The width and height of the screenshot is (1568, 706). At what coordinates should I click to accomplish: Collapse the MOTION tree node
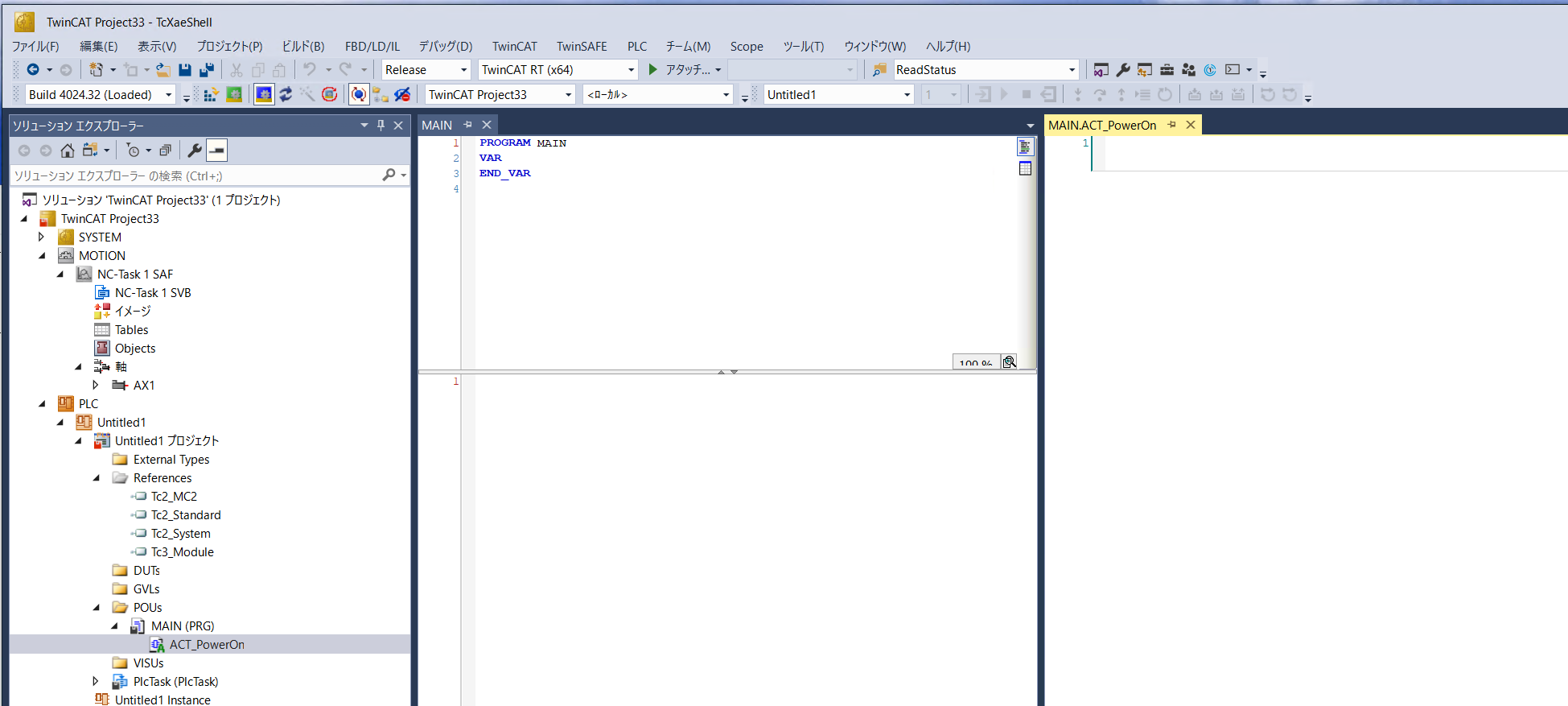pos(42,256)
